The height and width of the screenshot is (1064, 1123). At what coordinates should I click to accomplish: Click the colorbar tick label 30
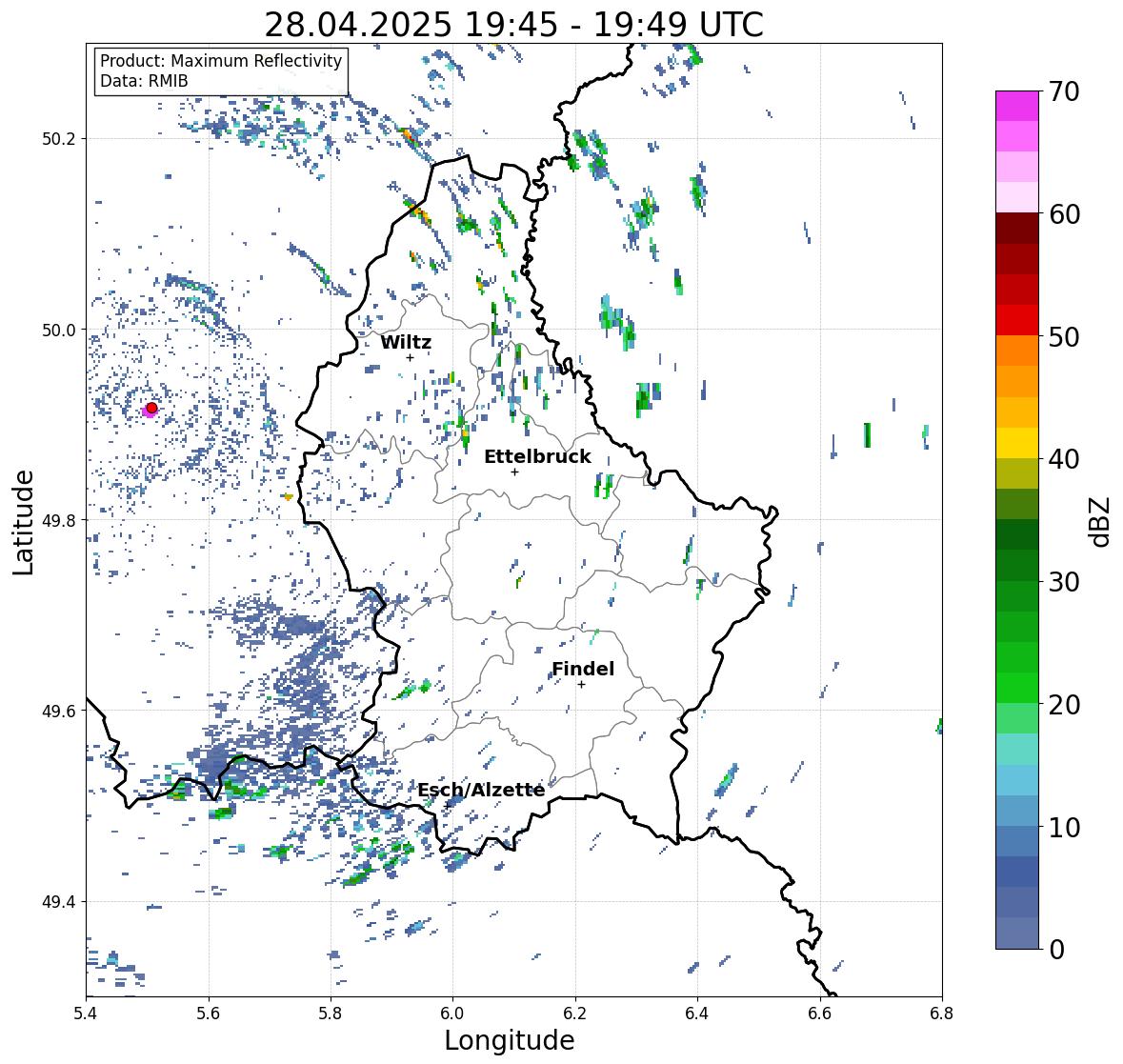tap(1064, 581)
